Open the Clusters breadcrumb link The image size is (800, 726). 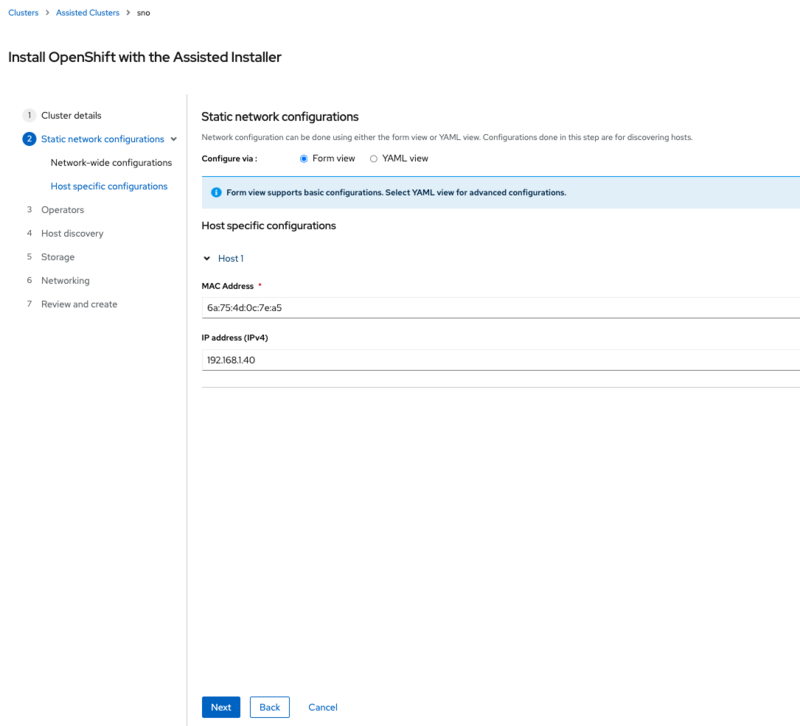(22, 12)
